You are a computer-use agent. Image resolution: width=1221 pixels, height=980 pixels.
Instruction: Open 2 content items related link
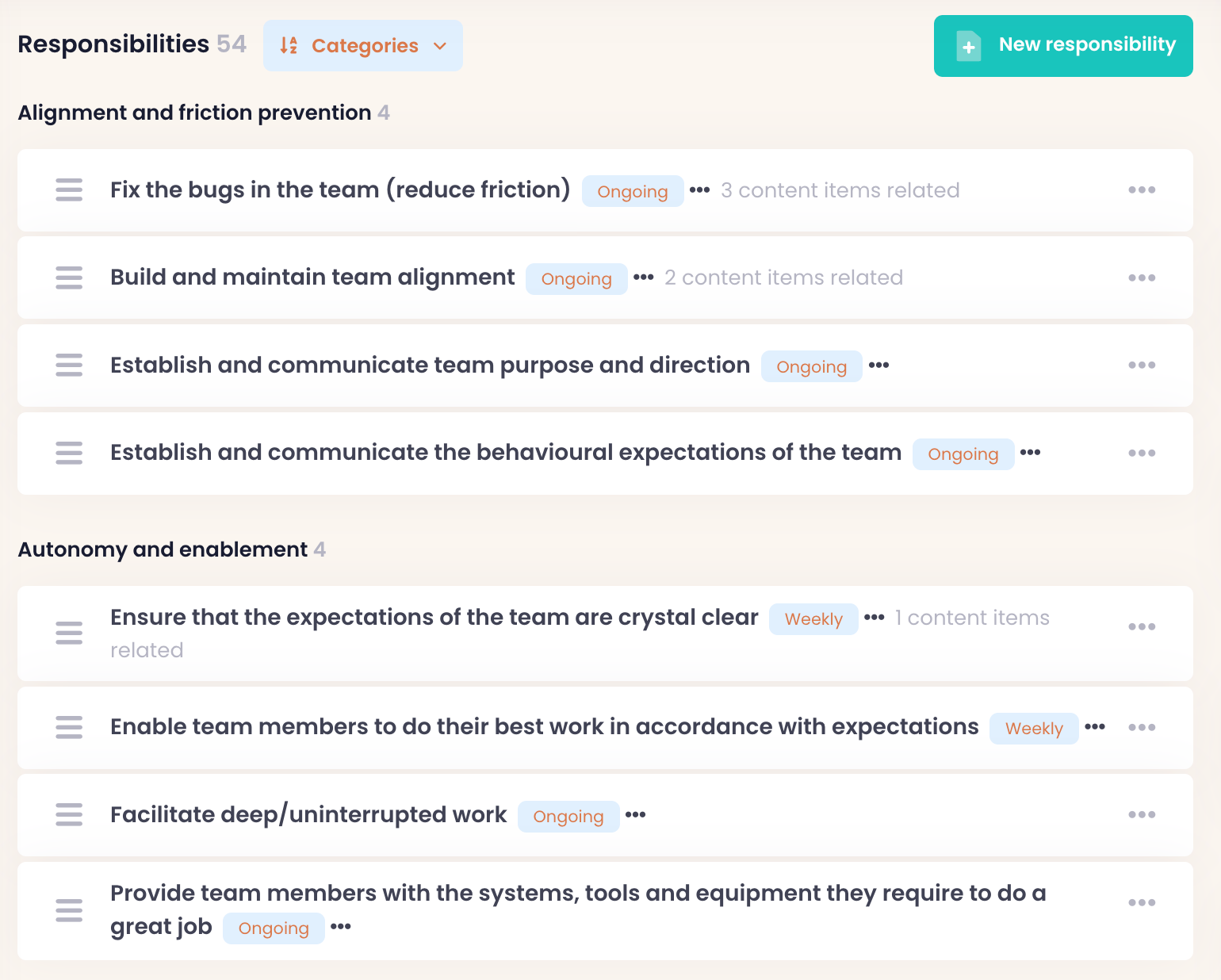pyautogui.click(x=783, y=278)
